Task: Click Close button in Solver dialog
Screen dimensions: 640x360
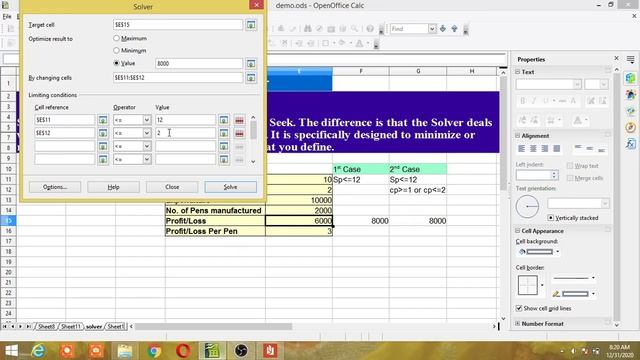Action: tap(172, 187)
